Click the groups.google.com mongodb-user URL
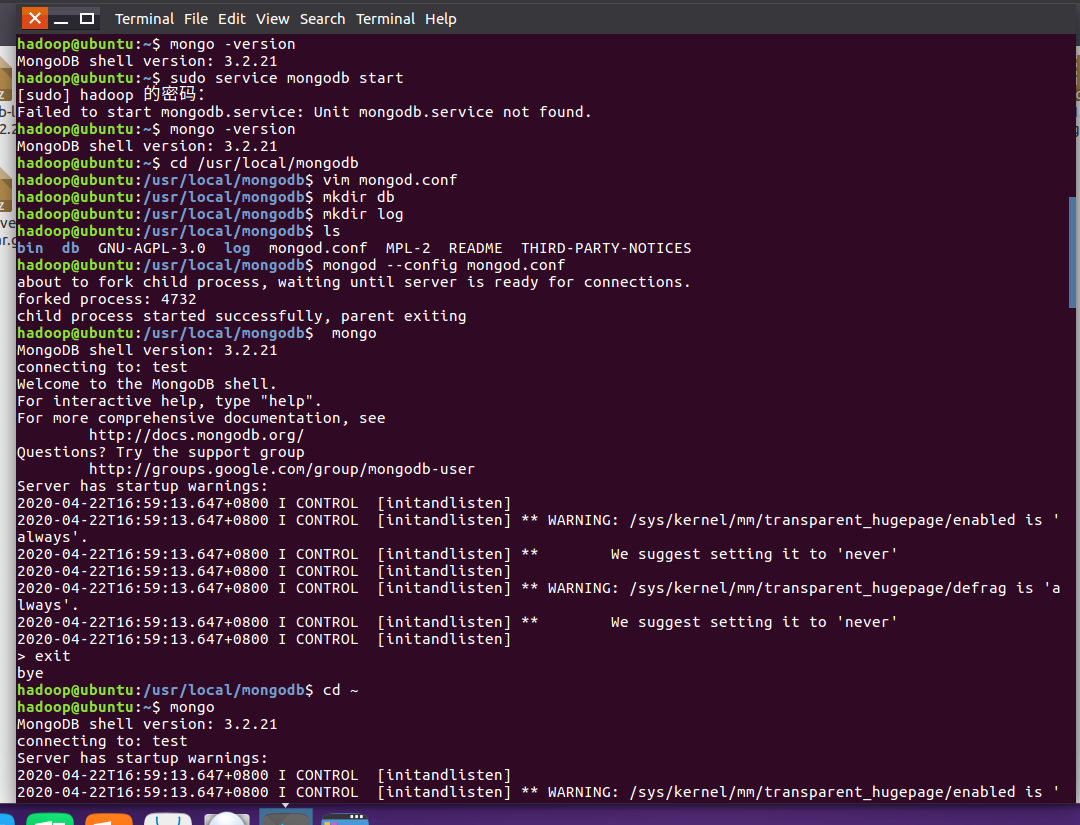 click(x=282, y=469)
